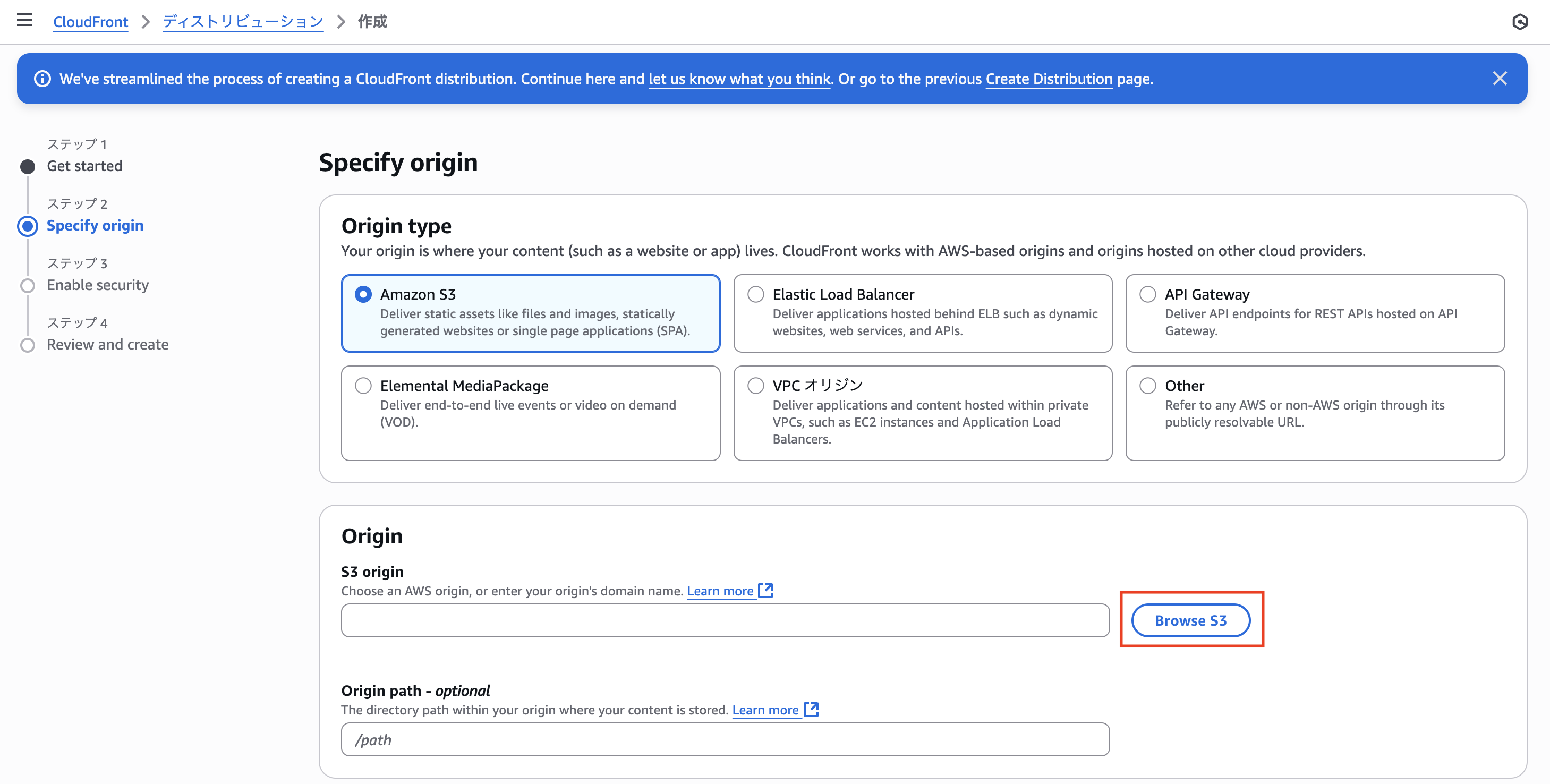
Task: Go to ディストリビューション breadcrumb
Action: coord(243,22)
